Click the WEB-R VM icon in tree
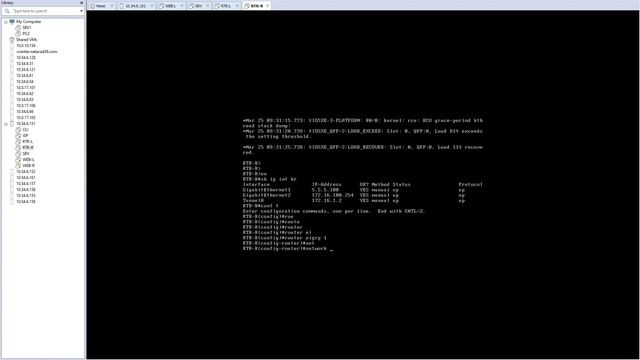The width and height of the screenshot is (640, 360). (18, 165)
